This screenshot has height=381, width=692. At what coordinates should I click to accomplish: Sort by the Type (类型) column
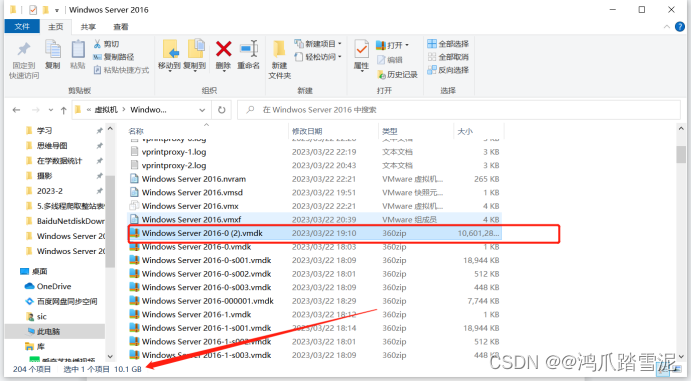click(x=390, y=131)
